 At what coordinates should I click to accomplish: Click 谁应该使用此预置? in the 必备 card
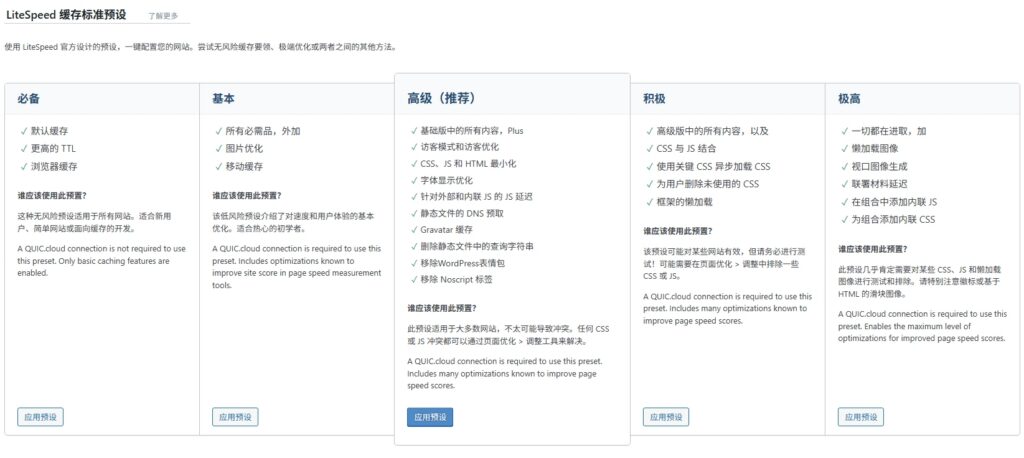[x=52, y=195]
